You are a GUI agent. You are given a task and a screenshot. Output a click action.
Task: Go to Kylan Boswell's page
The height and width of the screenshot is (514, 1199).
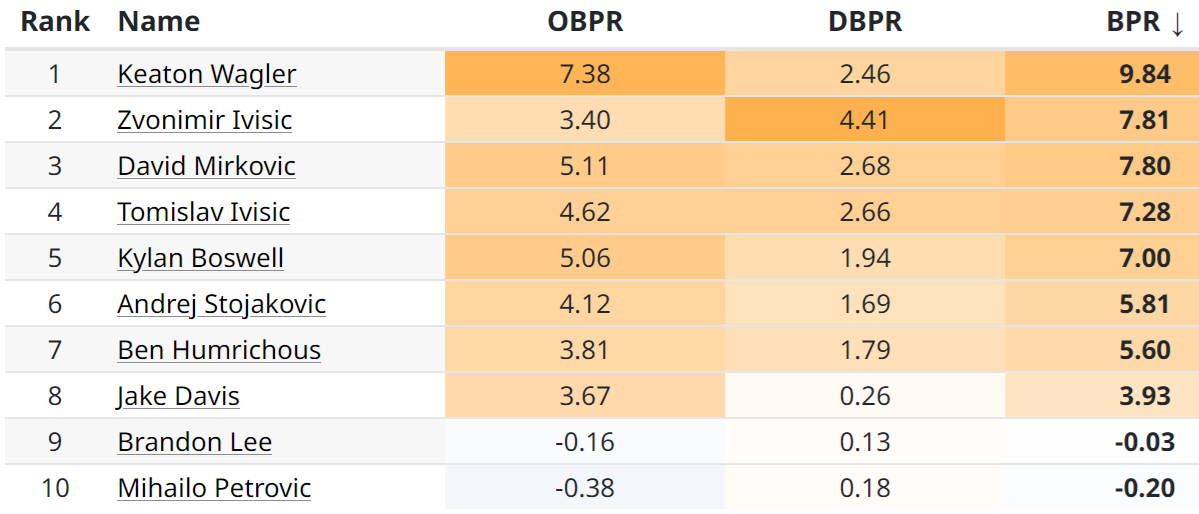tap(201, 258)
